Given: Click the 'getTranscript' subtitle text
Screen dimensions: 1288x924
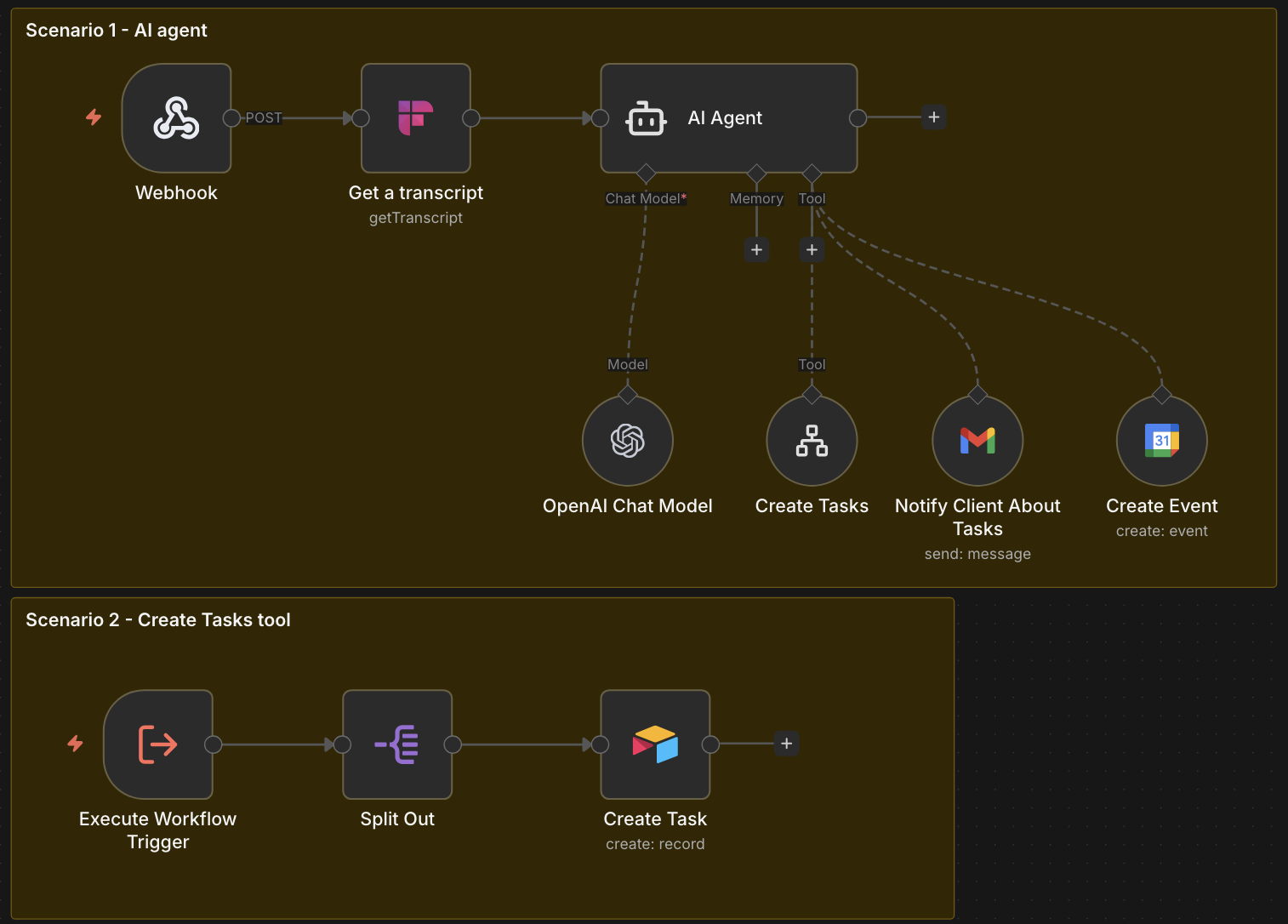Looking at the screenshot, I should (x=416, y=218).
